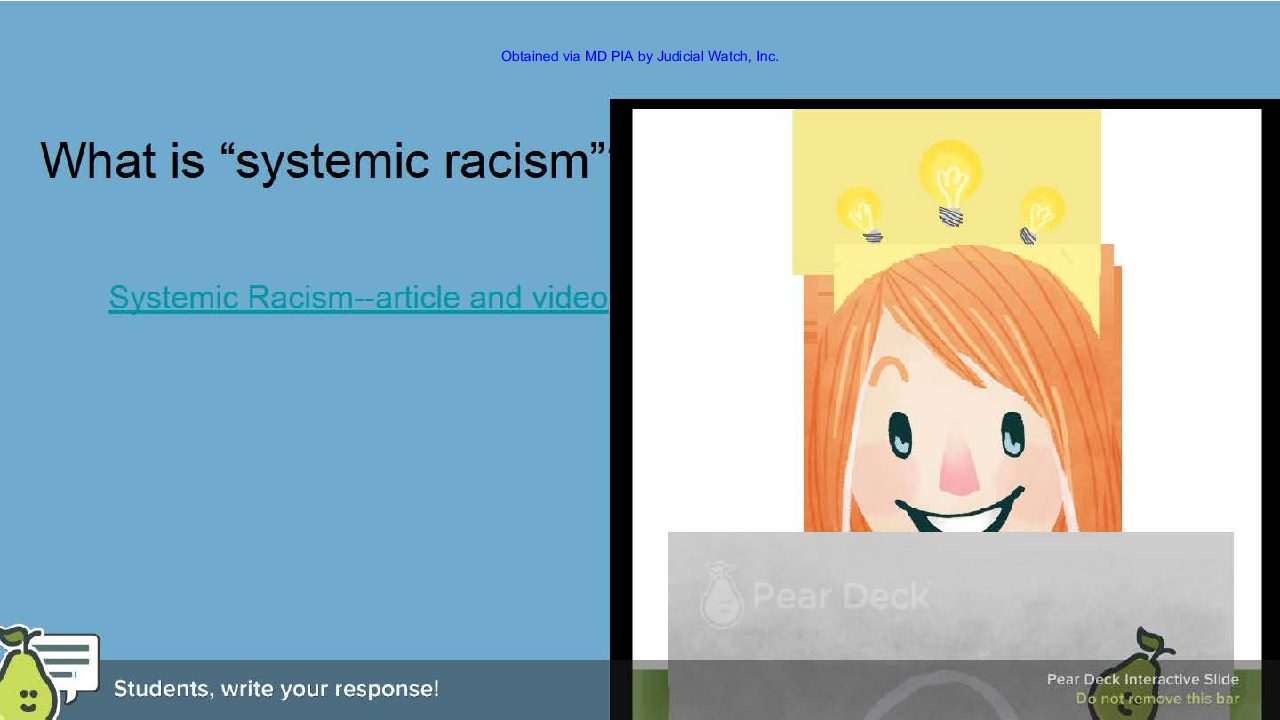Viewport: 1280px width, 720px height.
Task: Click the girl's left eye in the drawing
Action: [x=901, y=434]
